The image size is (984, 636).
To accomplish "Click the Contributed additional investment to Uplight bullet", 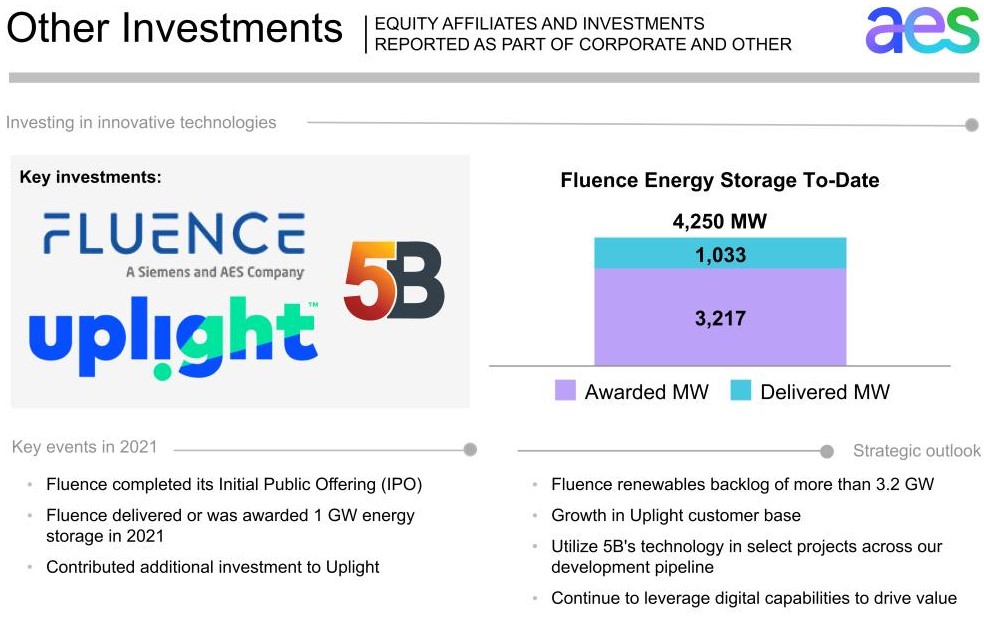I will pos(213,567).
